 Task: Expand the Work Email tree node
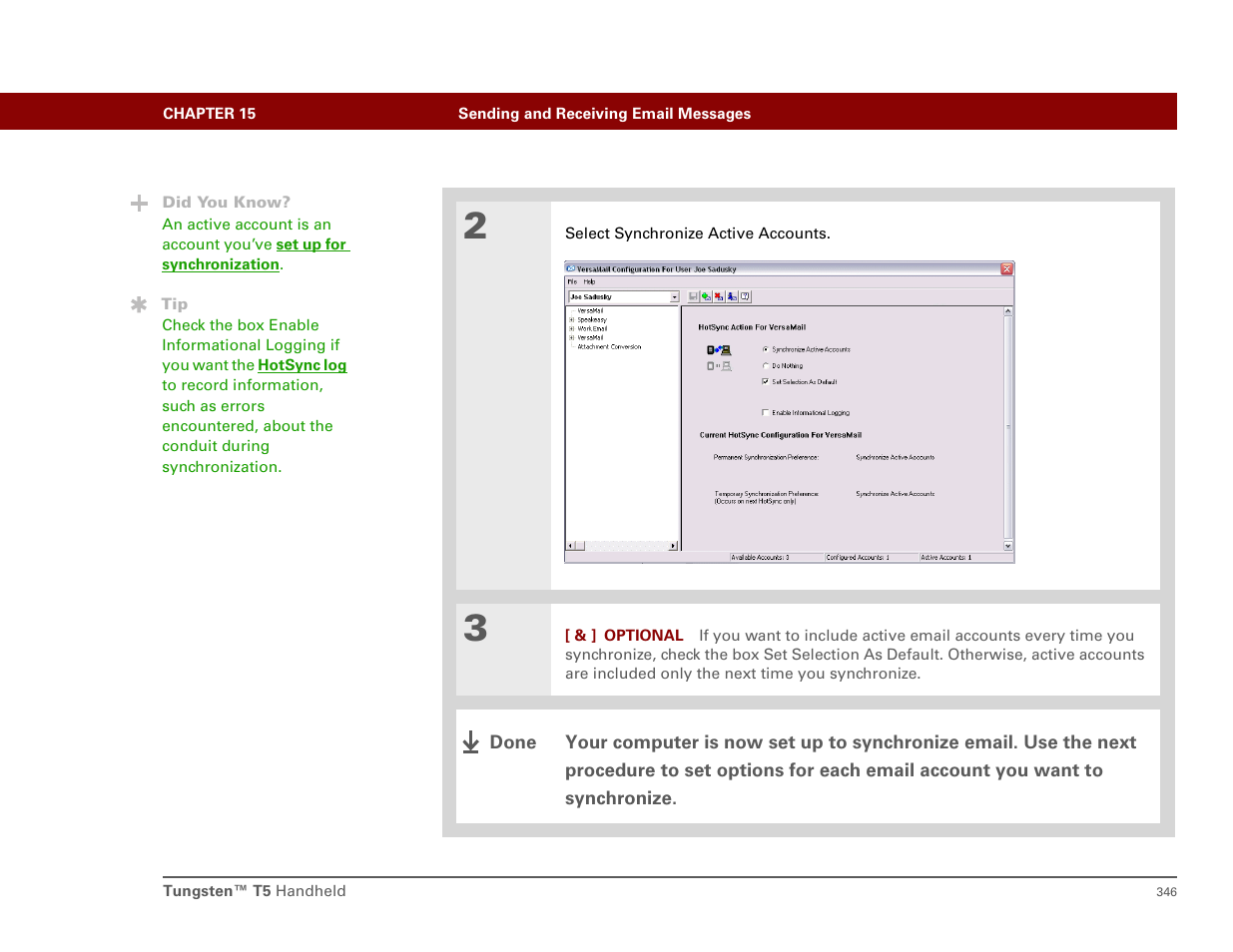pyautogui.click(x=572, y=328)
